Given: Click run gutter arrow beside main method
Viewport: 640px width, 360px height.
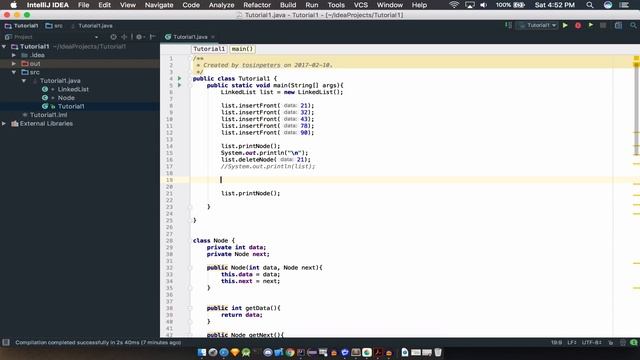Looking at the screenshot, I should tap(179, 85).
